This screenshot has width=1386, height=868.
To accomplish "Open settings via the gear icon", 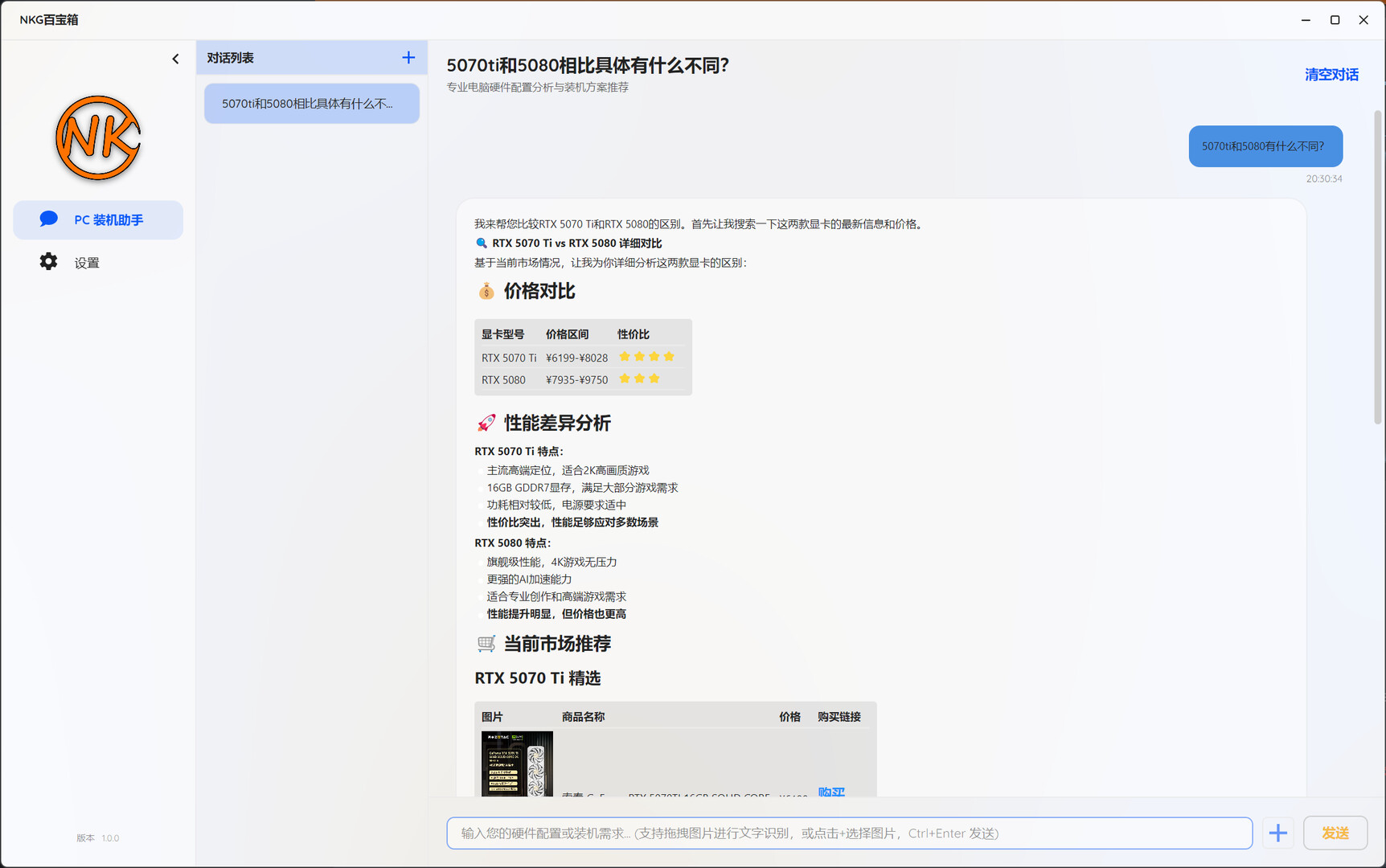I will tap(48, 261).
